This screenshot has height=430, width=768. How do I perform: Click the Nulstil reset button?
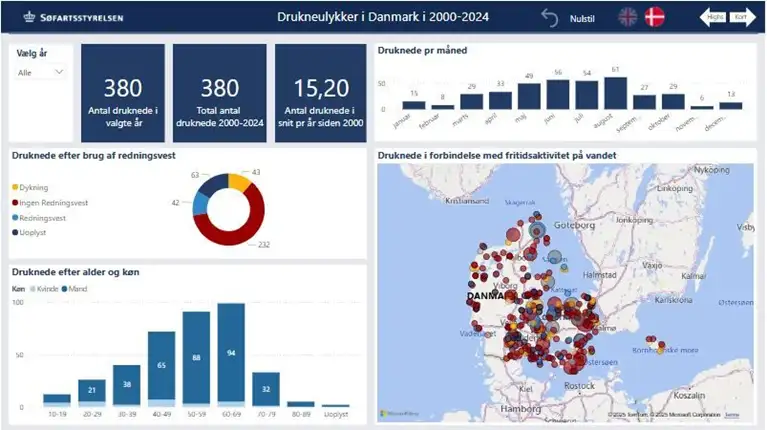pos(582,18)
